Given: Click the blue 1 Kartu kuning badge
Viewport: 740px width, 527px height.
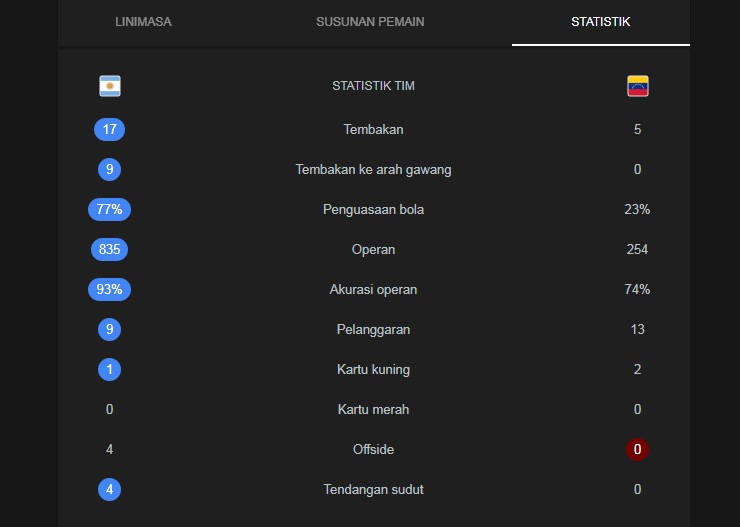Looking at the screenshot, I should click(109, 369).
